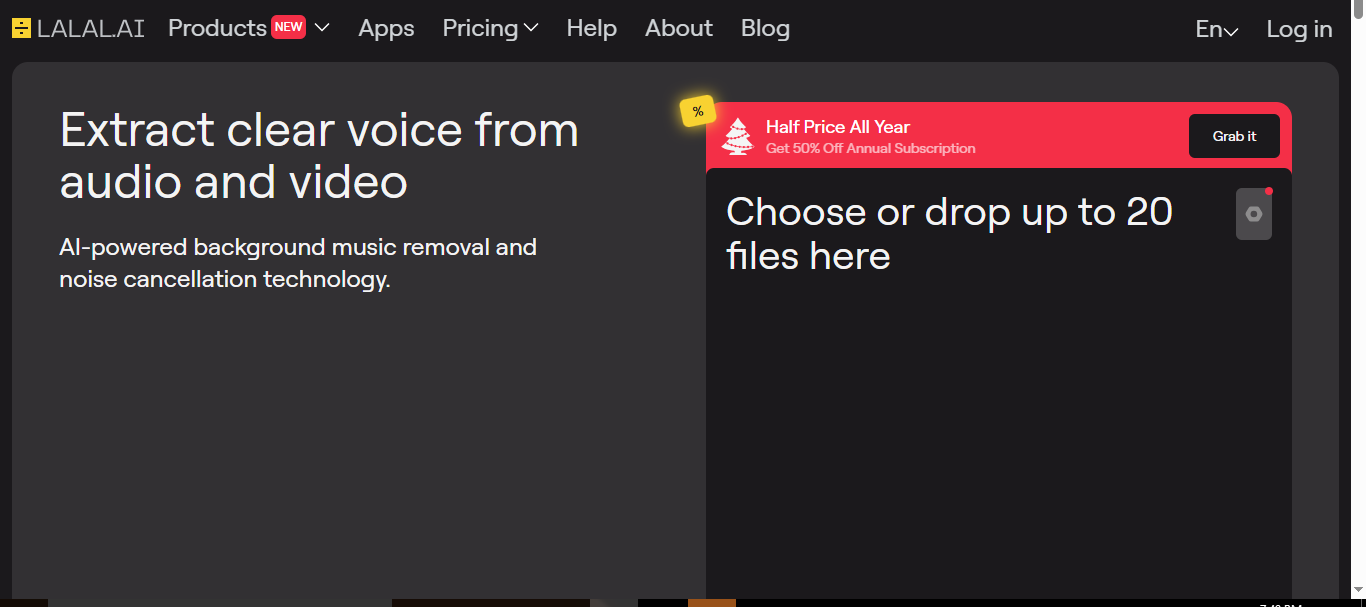Select Help in the top navigation
Viewport: 1366px width, 607px height.
point(591,29)
